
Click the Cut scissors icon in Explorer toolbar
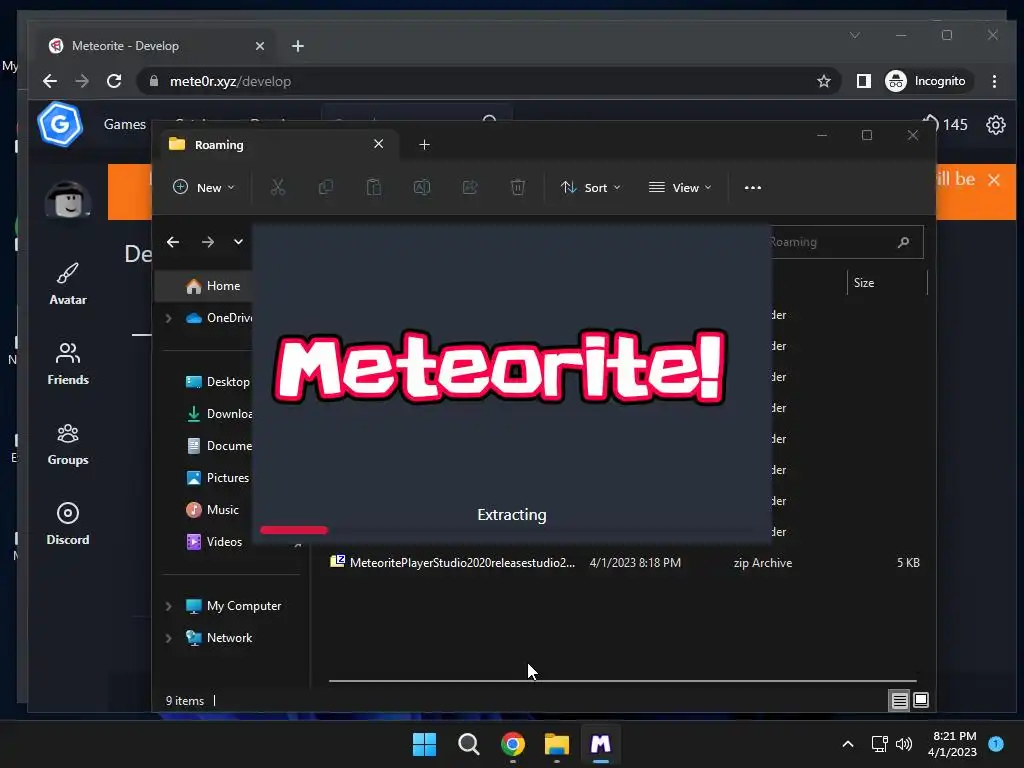click(278, 187)
